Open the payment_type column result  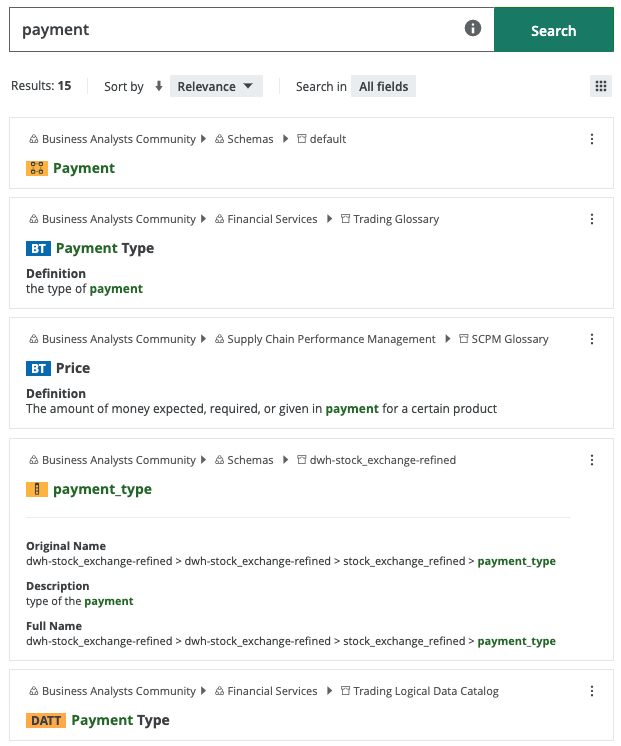102,490
